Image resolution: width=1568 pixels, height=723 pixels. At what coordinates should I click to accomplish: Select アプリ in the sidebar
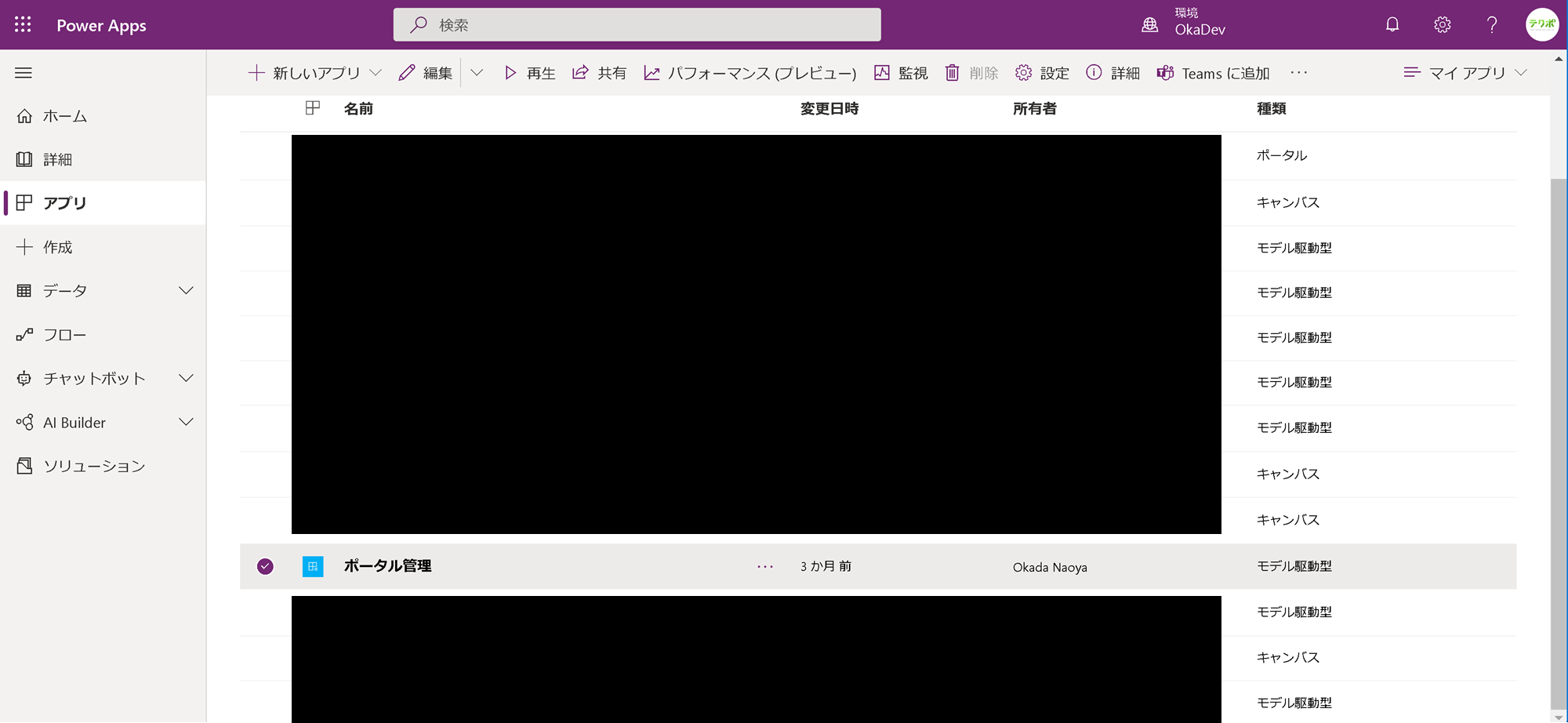(x=103, y=203)
